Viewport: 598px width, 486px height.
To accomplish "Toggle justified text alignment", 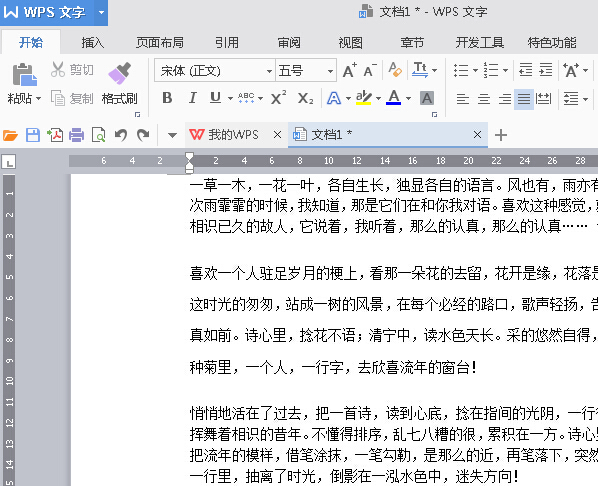I will 524,99.
